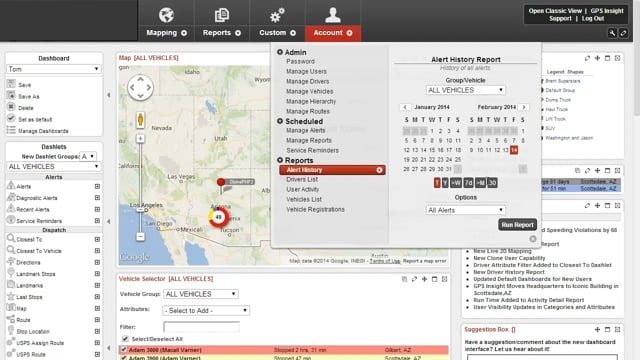640x360 pixels.
Task: Click the pencil edit icon top right
Action: click(623, 33)
